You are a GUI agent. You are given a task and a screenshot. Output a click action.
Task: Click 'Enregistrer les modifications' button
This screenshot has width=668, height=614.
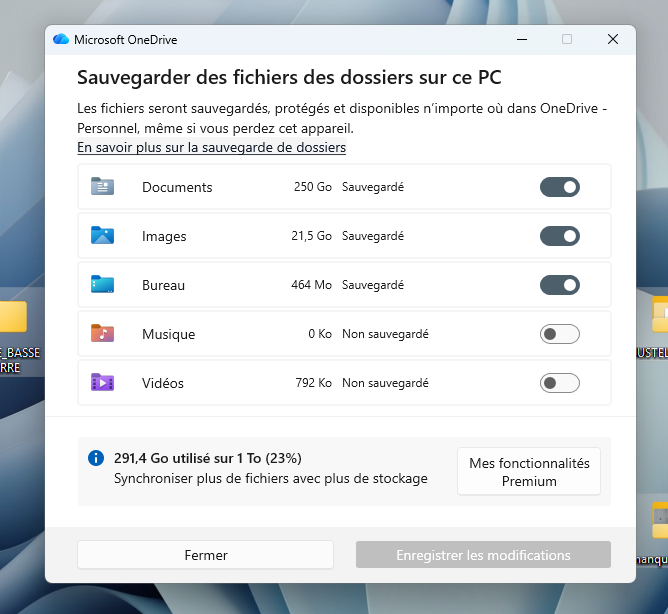tap(483, 555)
